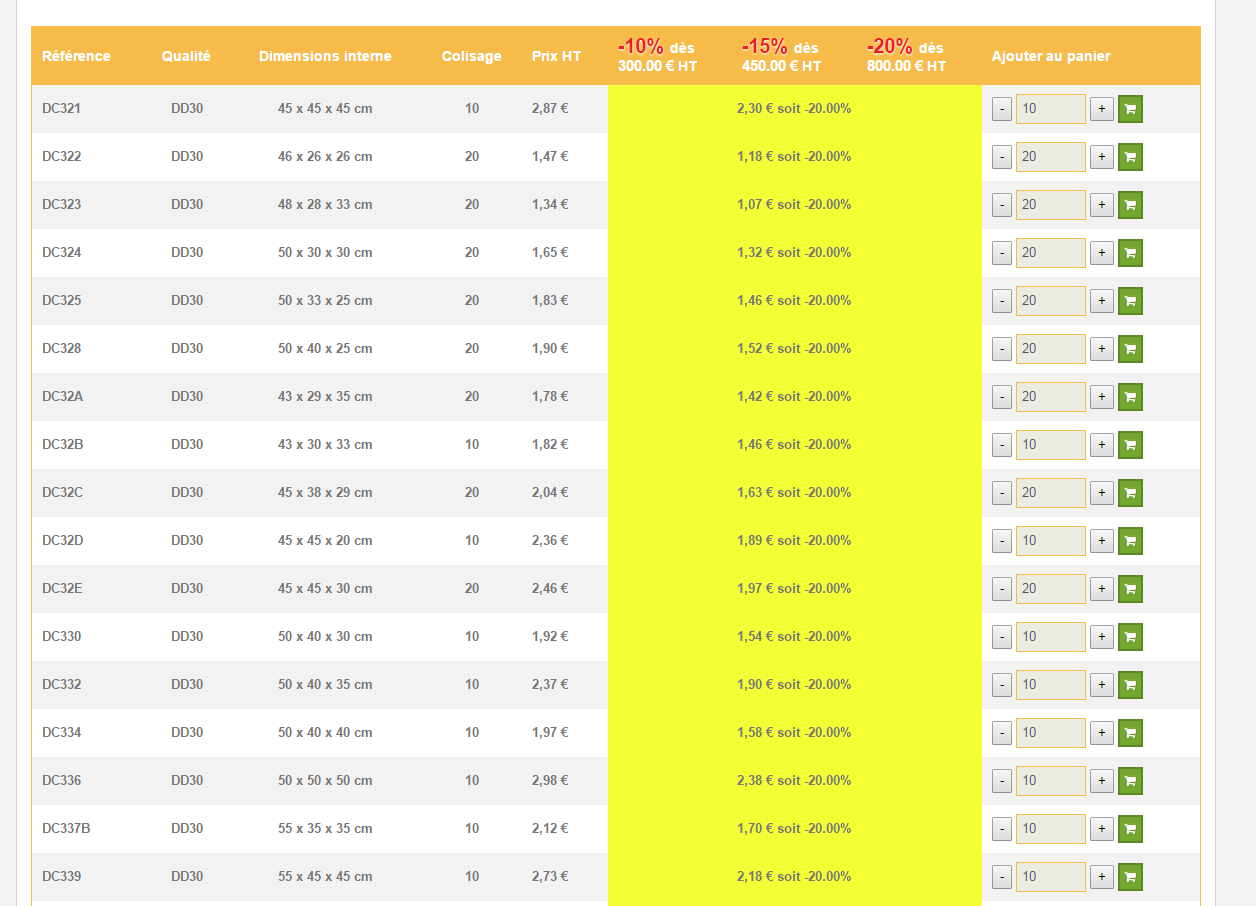Add DC323 to cart with green cart icon
1256x906 pixels.
click(x=1130, y=205)
